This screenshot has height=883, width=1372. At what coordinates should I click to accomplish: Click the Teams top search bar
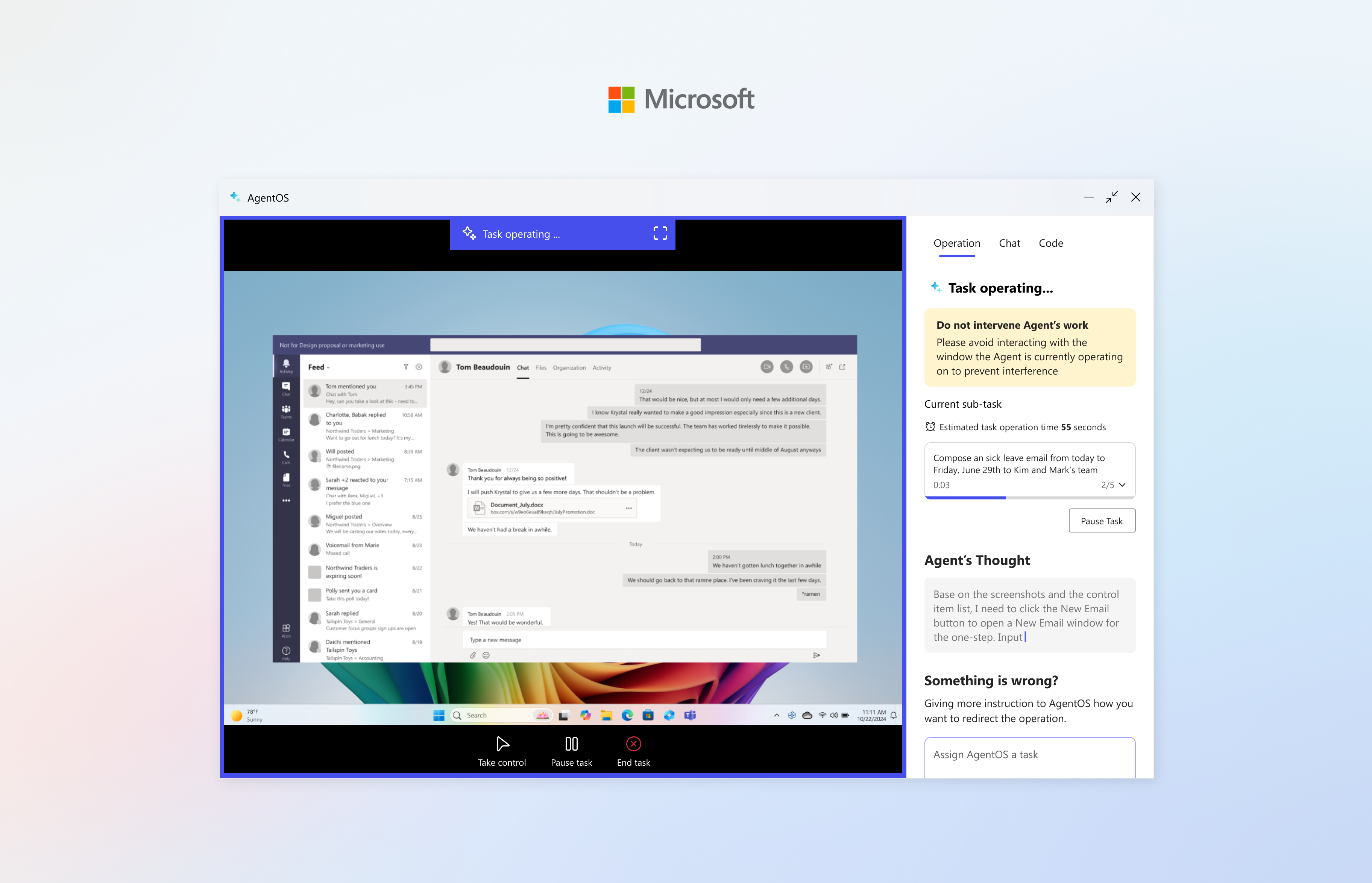(x=565, y=344)
